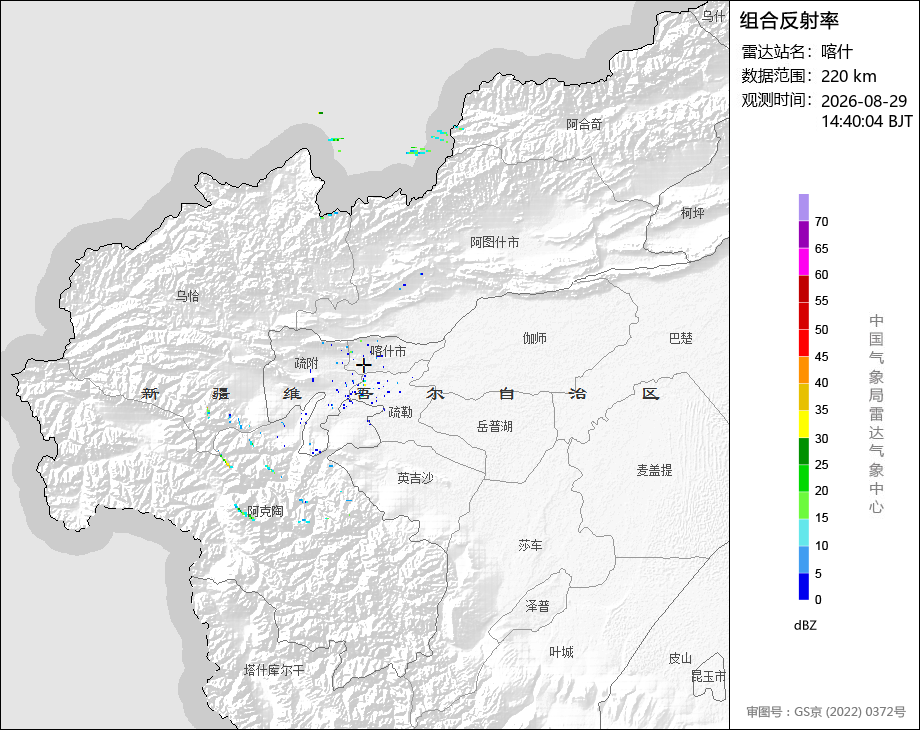This screenshot has width=920, height=730.
Task: Click the radar station cross marker
Action: [364, 366]
